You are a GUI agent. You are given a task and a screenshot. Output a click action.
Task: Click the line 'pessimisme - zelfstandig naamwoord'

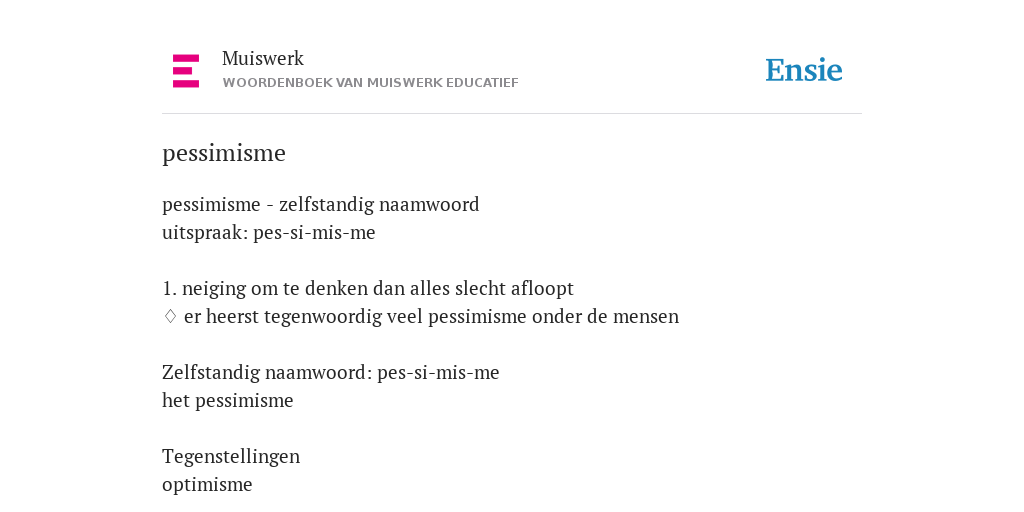click(321, 204)
